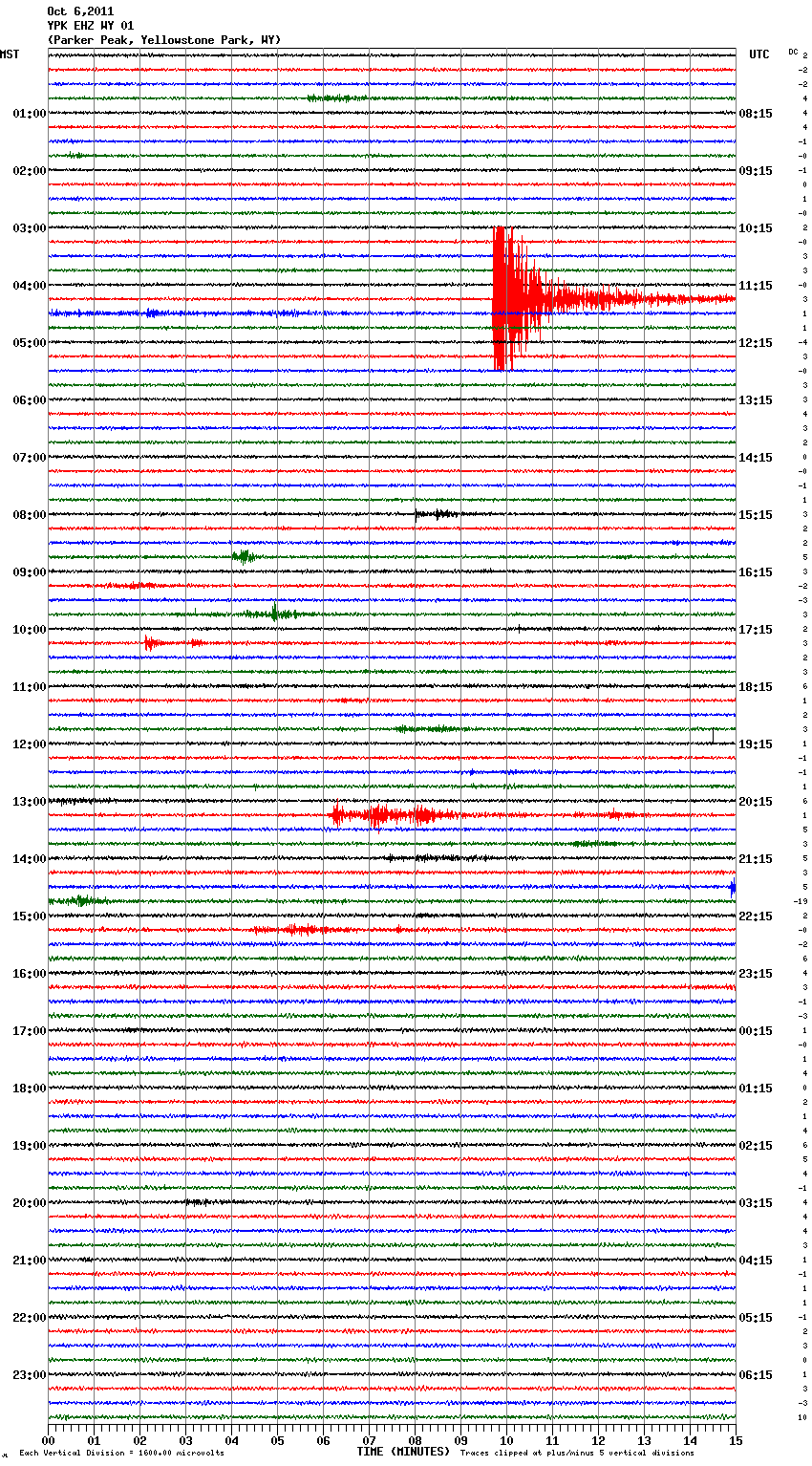Click the '05' minute tick on bottom axis
This screenshot has width=812, height=1466.
coord(278,1440)
